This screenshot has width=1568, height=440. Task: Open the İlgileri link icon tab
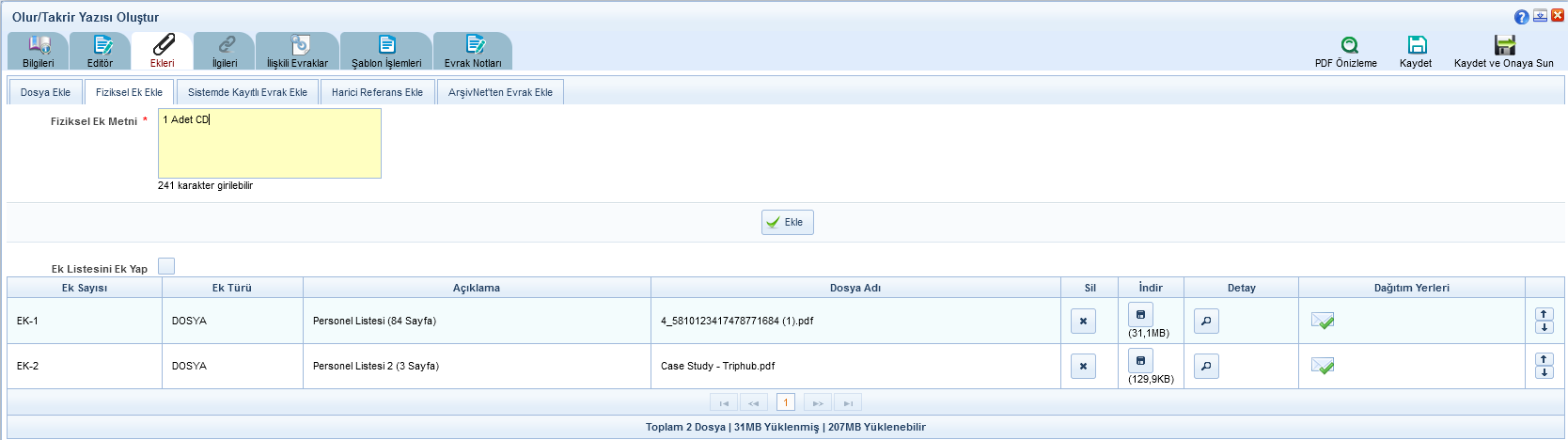(x=226, y=45)
